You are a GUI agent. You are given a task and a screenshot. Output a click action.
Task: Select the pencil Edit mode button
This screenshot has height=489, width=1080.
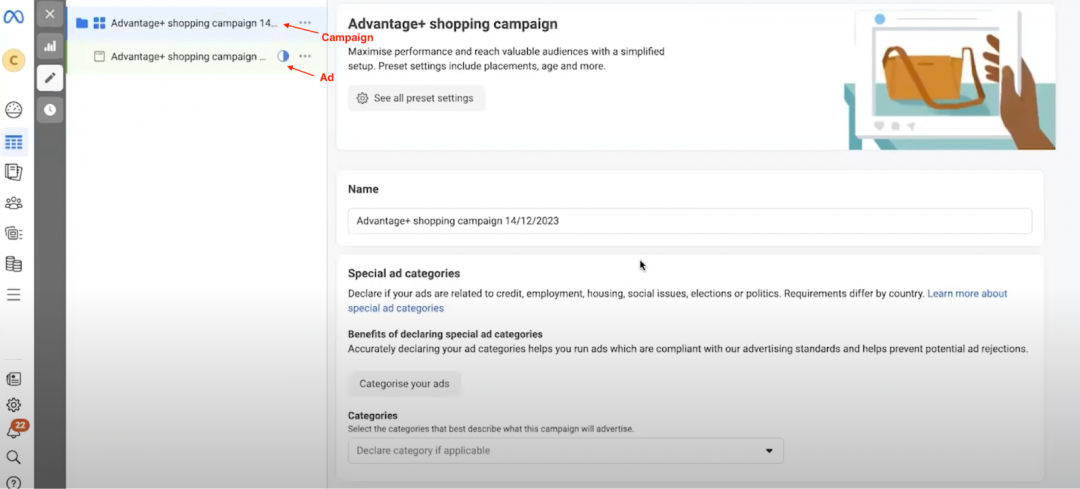(50, 78)
